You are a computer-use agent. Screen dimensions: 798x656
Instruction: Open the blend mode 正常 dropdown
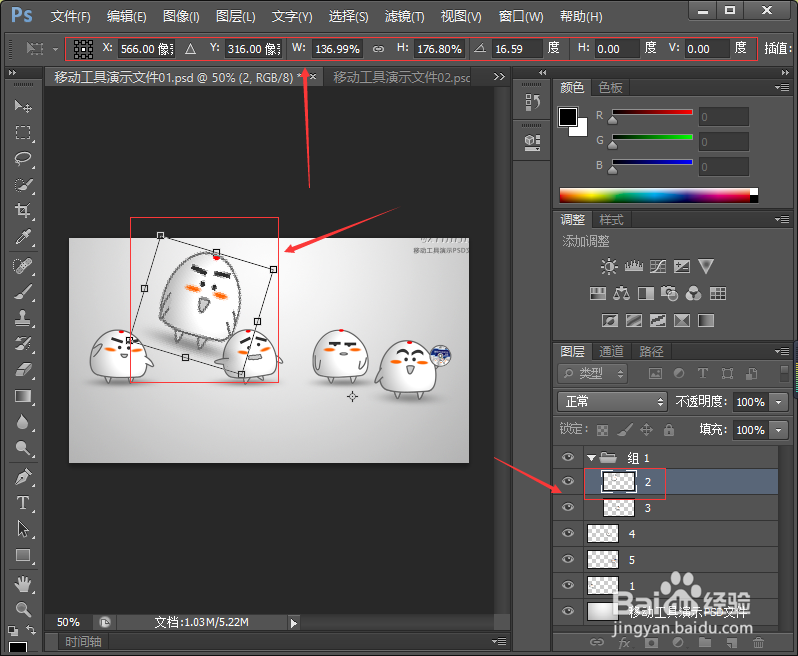(x=612, y=402)
